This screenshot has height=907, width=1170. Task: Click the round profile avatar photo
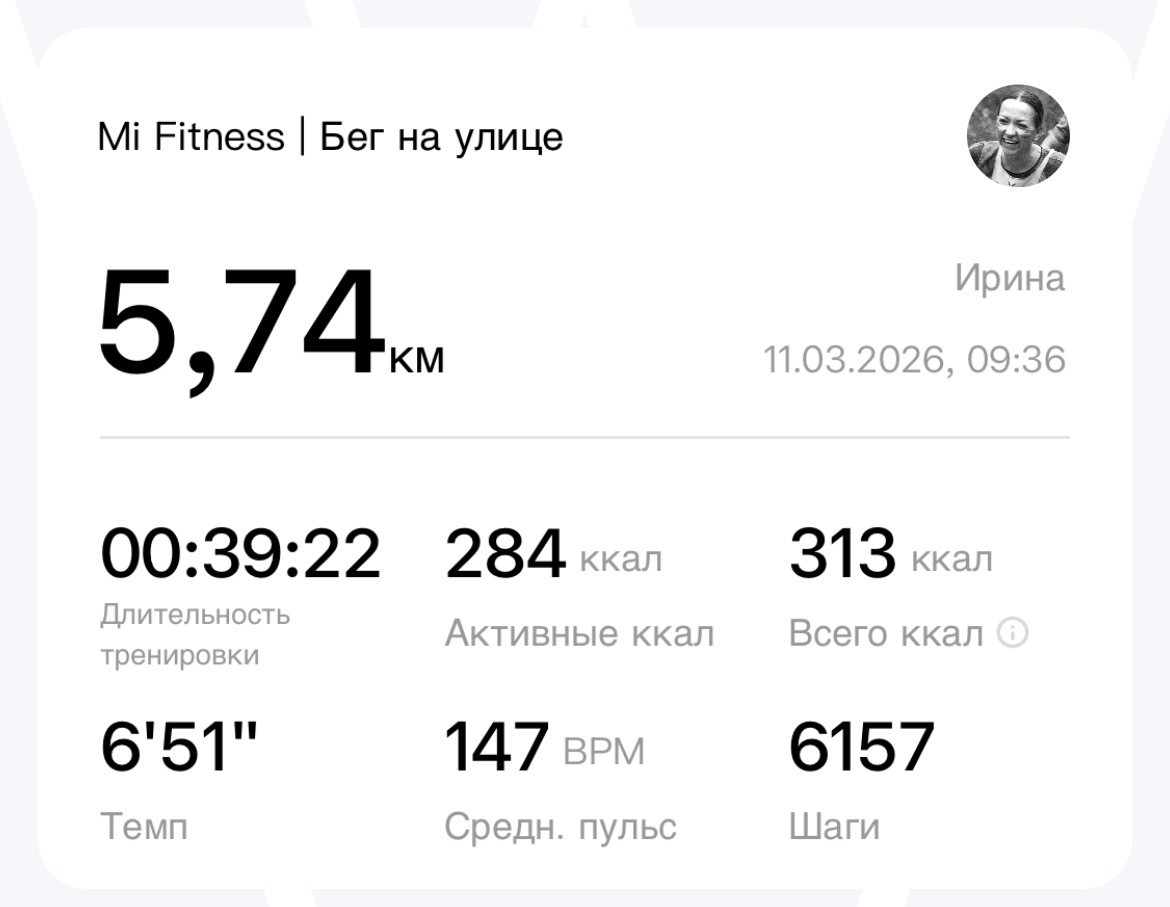coord(1018,136)
